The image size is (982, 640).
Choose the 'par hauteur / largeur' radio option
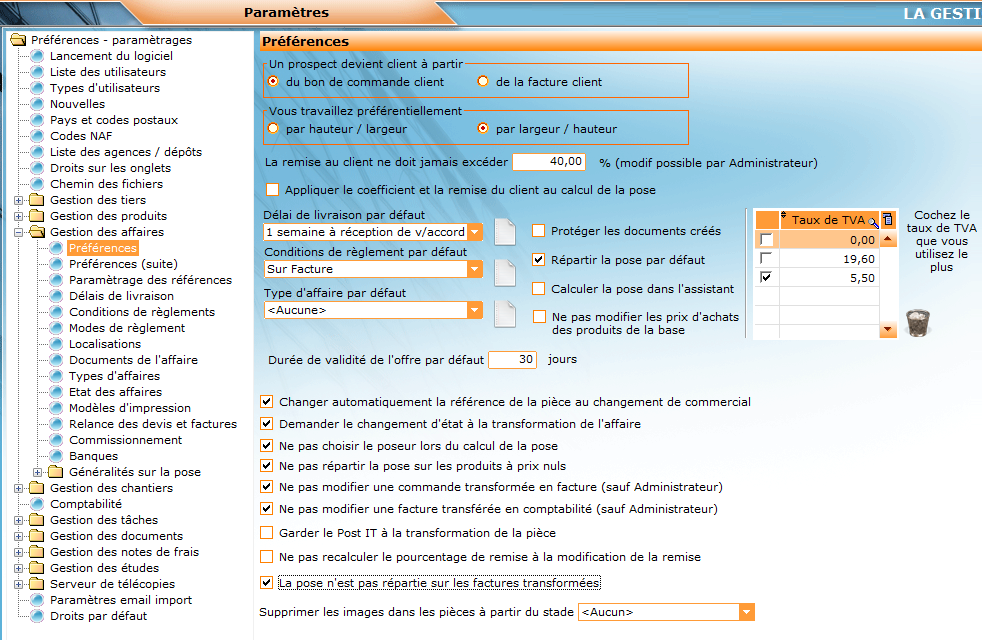point(273,128)
